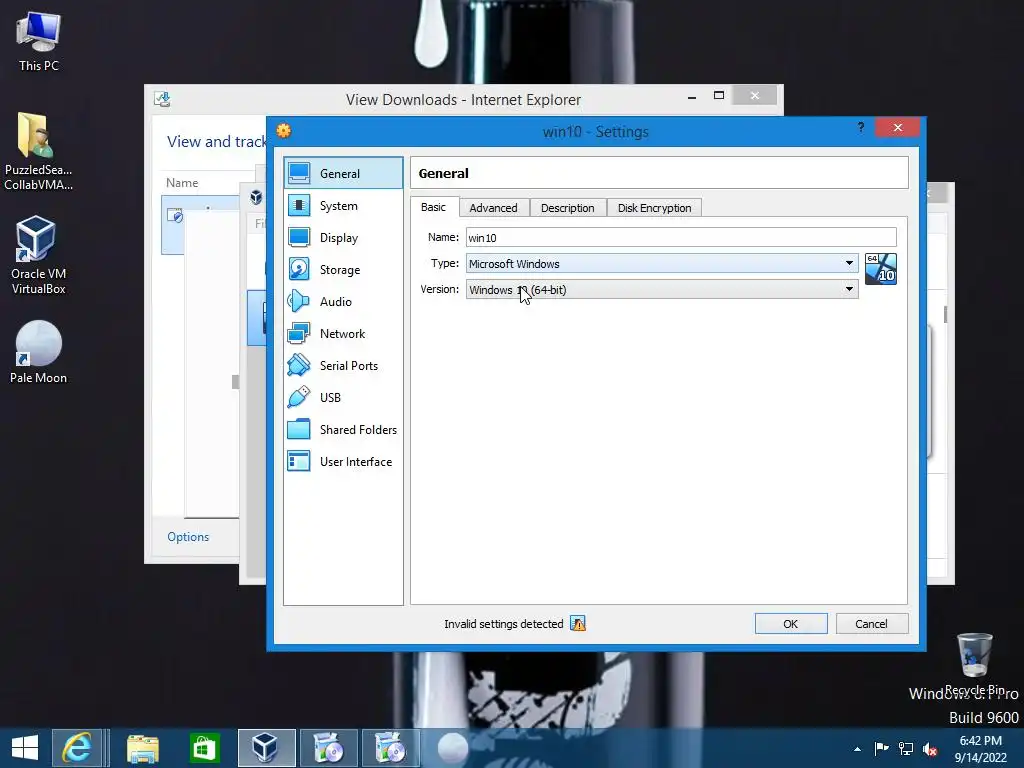Screen dimensions: 1024x768
Task: Open the General settings category
Action: [343, 173]
